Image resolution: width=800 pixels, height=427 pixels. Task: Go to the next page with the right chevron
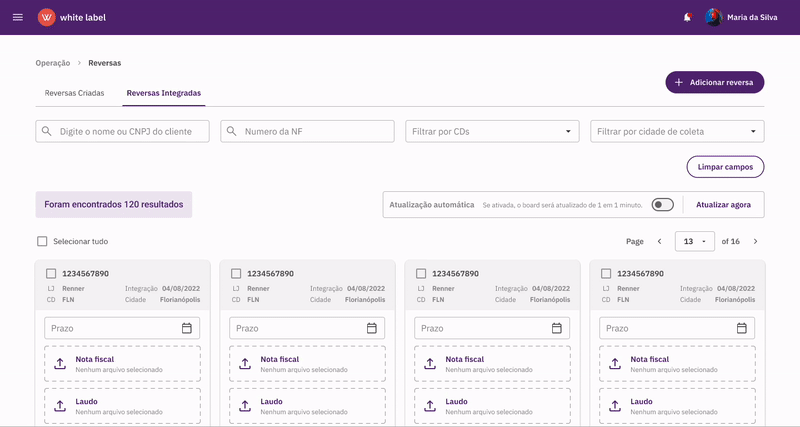point(756,241)
